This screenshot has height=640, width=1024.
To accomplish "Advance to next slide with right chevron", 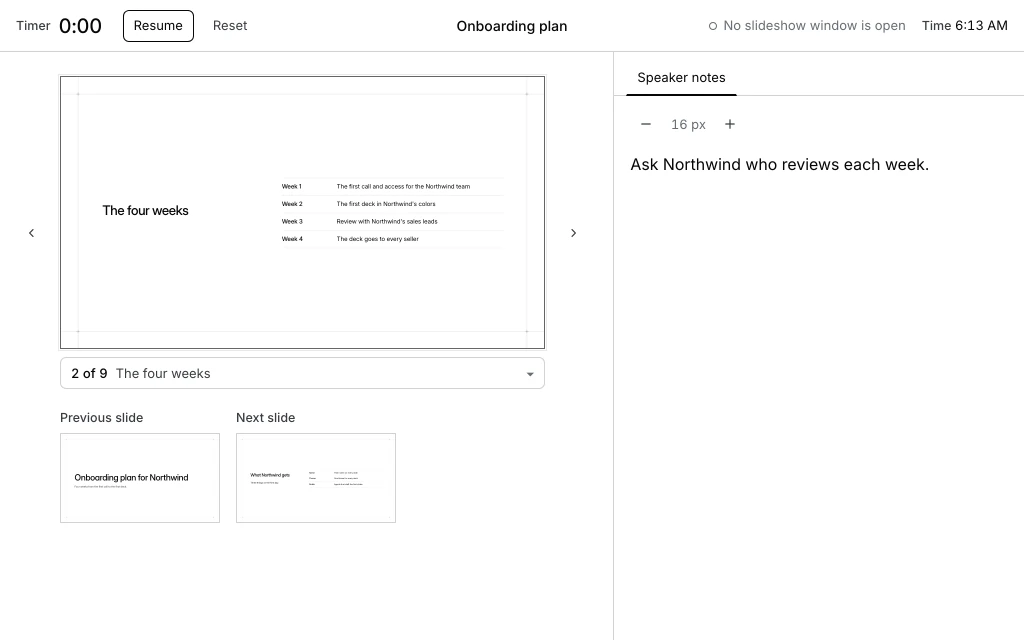I will 573,233.
